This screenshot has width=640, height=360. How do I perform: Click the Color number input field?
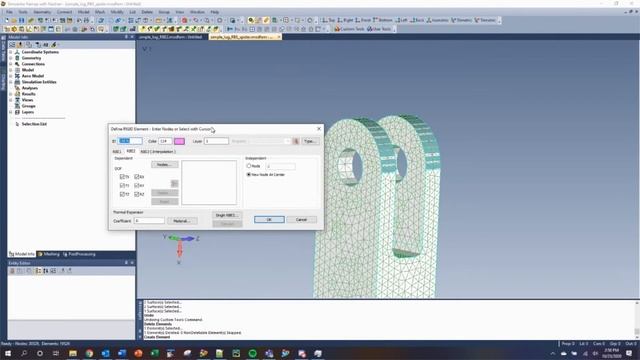(165, 141)
